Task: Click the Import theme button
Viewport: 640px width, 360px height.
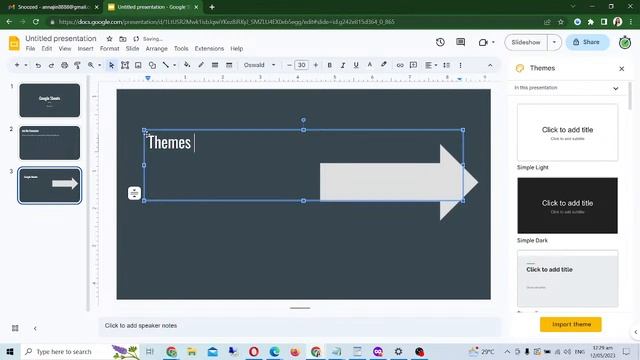Action: point(571,324)
